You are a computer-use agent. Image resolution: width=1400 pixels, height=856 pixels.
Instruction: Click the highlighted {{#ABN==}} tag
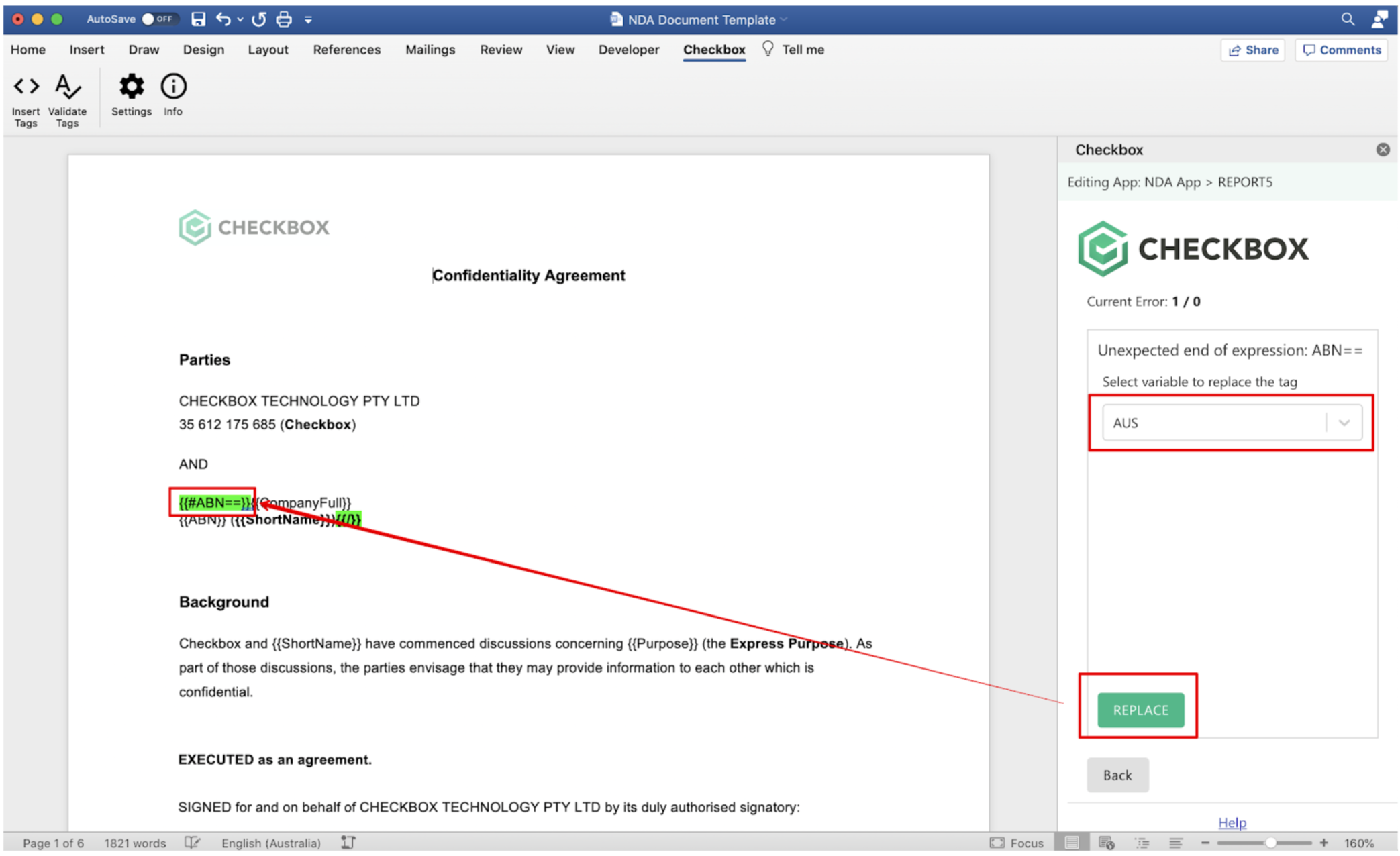[215, 502]
